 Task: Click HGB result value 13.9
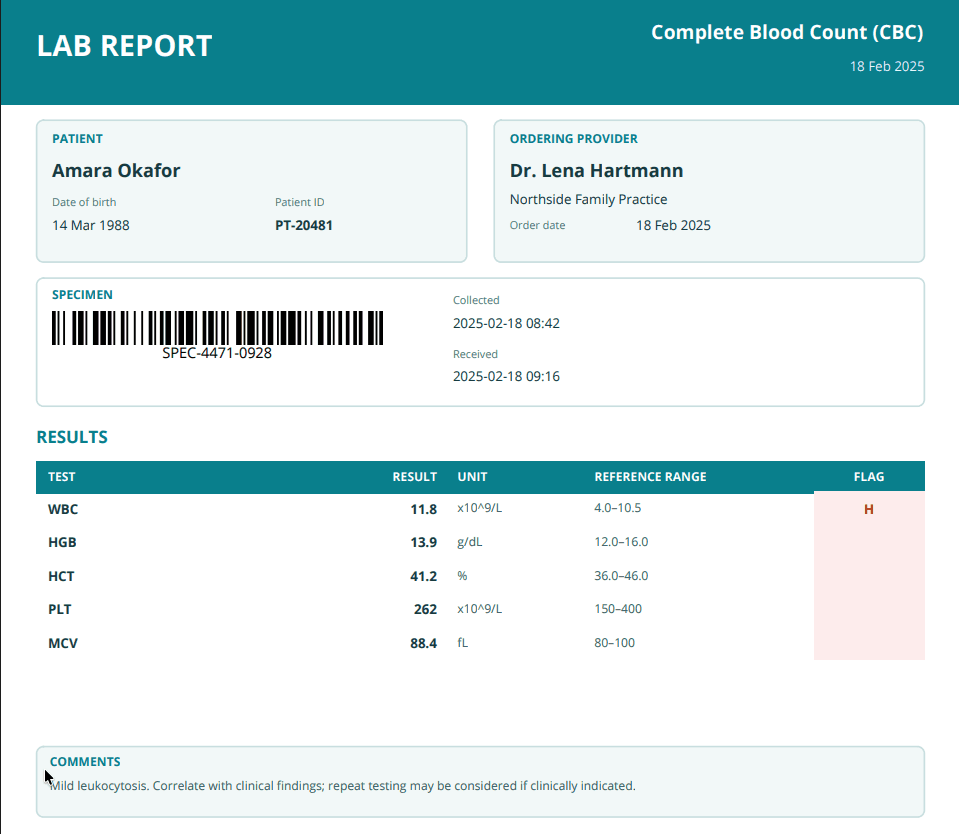[423, 542]
